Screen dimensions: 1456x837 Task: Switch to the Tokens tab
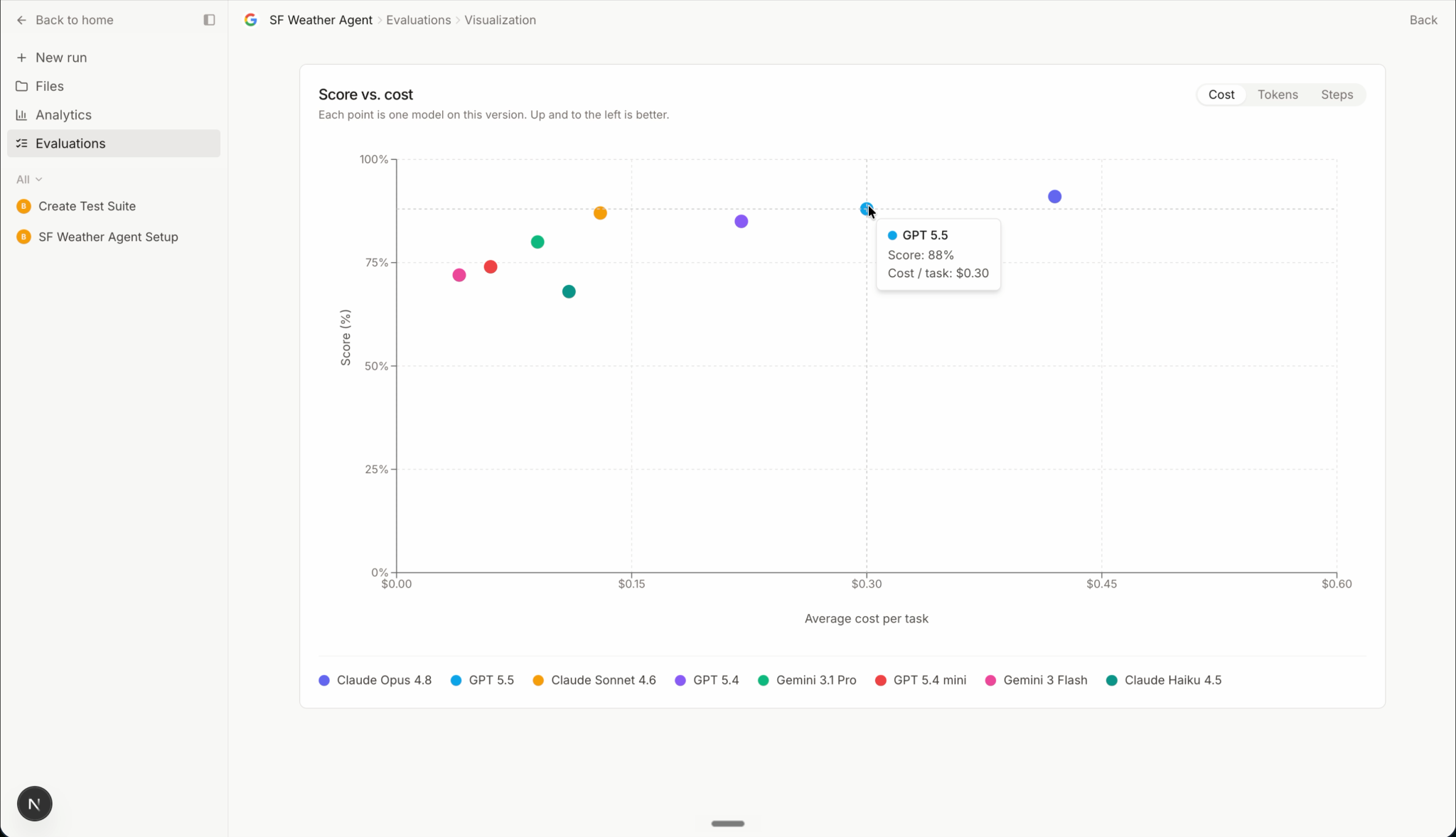(x=1278, y=94)
